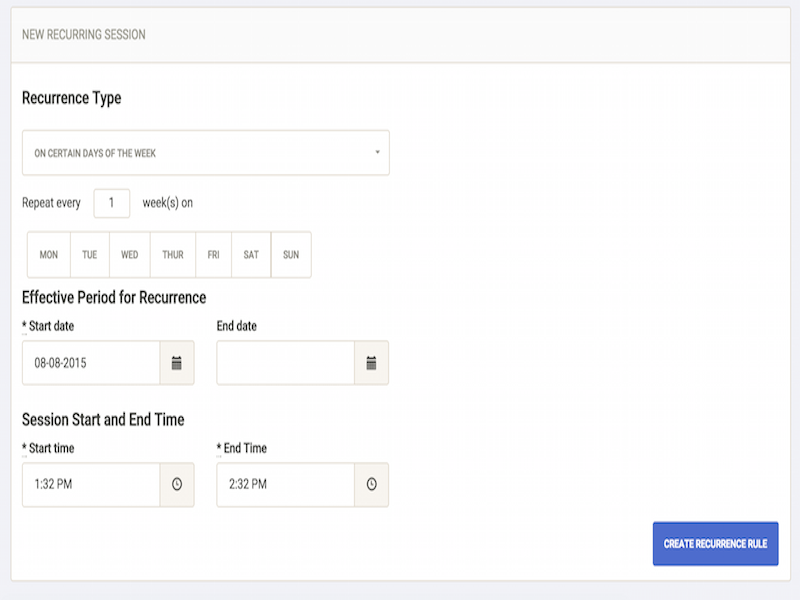Toggle the THUR day button

173,255
